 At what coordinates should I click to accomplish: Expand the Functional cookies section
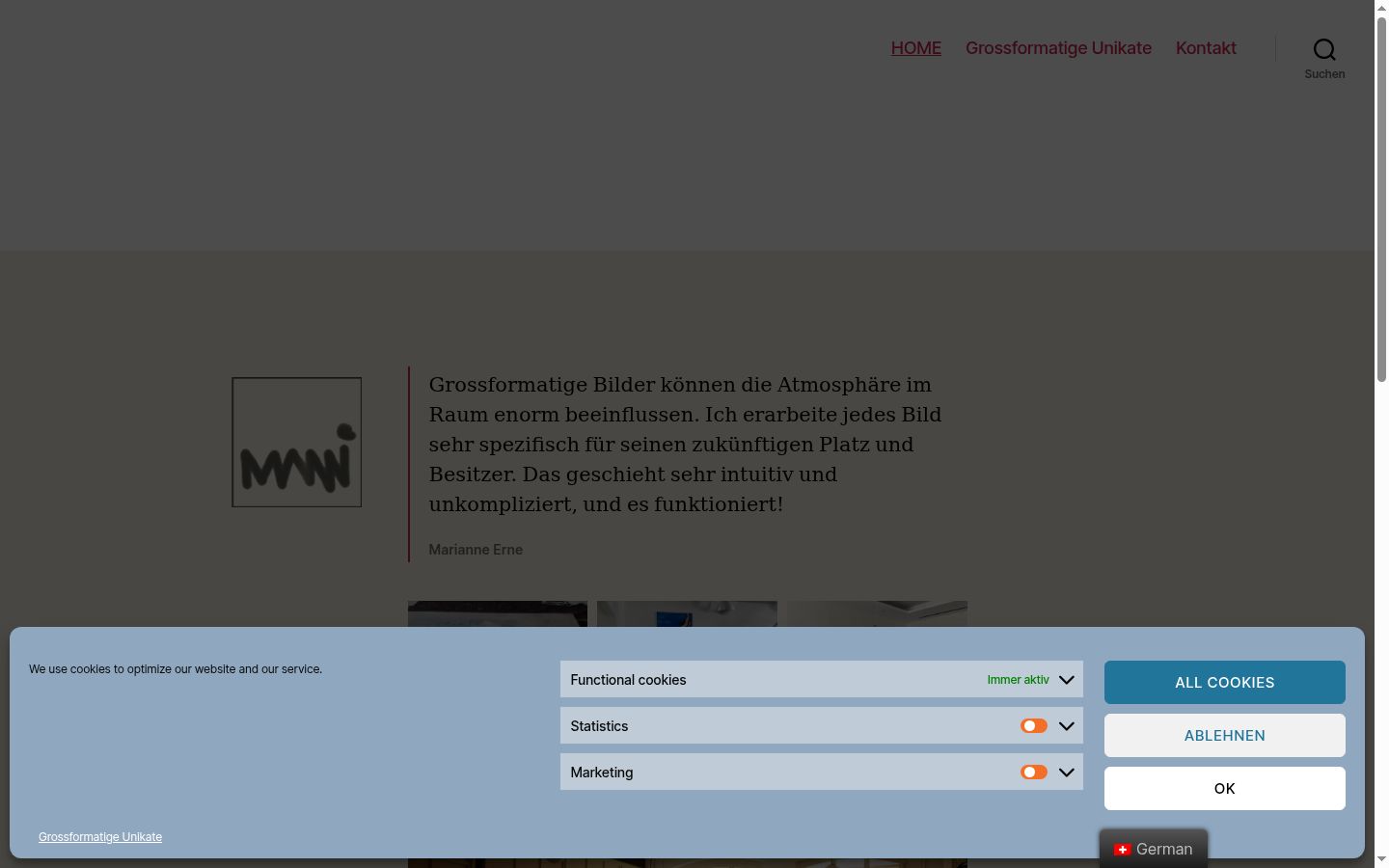1067,680
